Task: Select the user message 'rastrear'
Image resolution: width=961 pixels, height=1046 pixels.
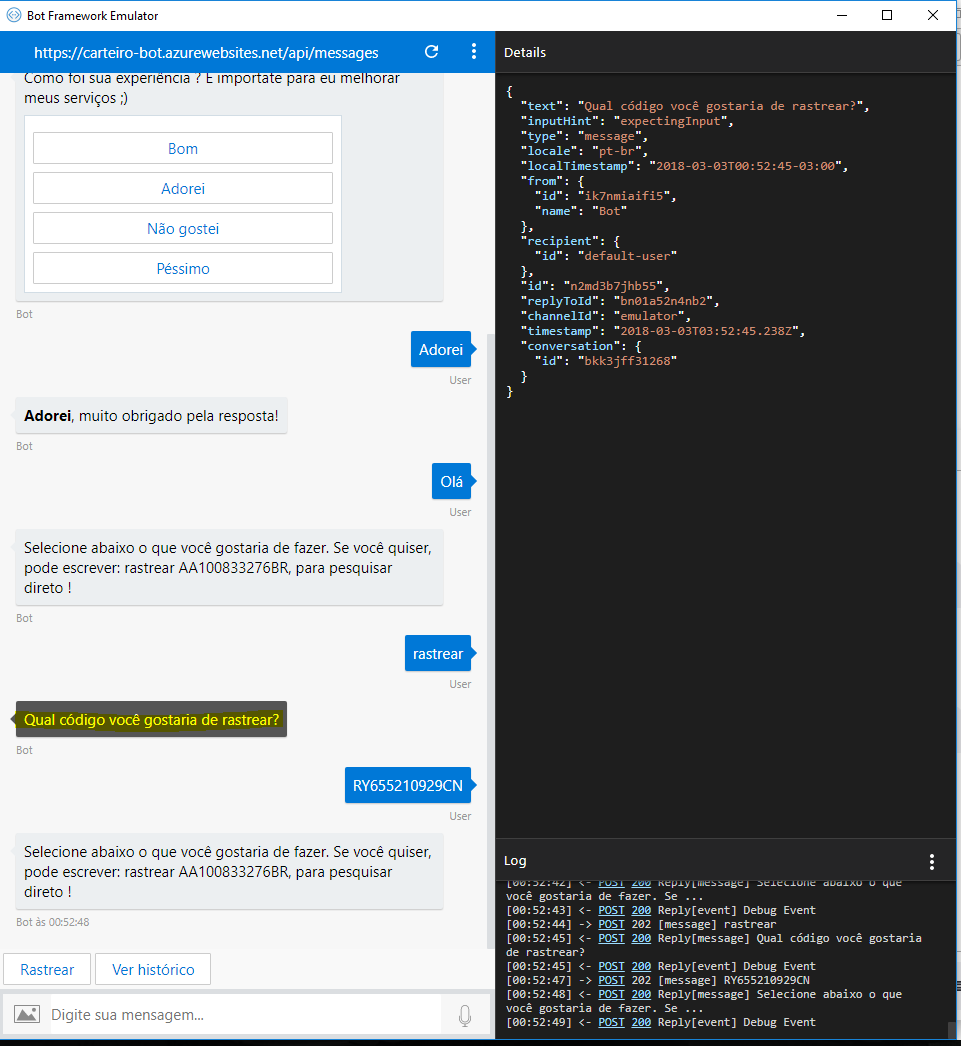Action: tap(437, 653)
